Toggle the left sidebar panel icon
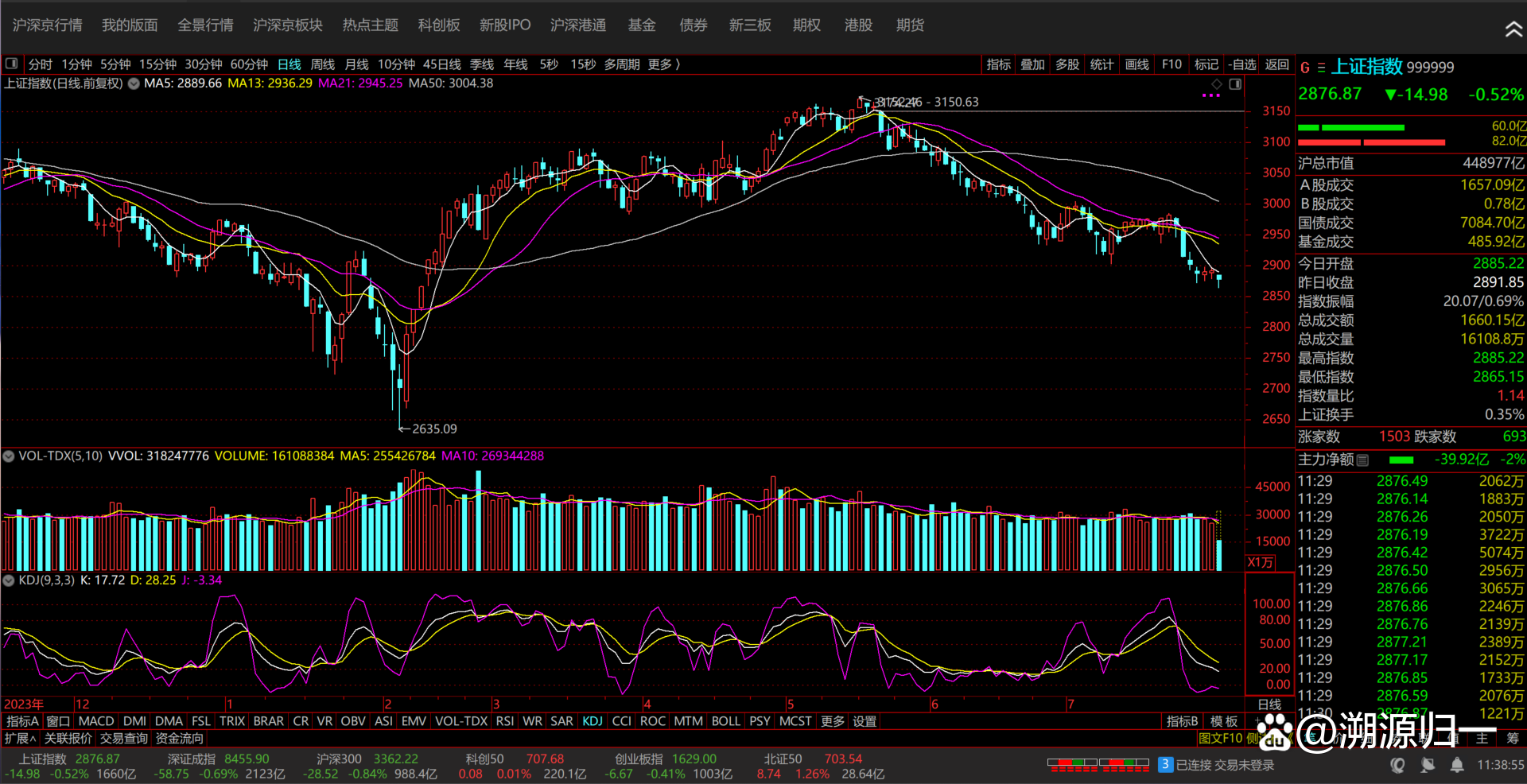Screen dimensions: 1527x784 [x=11, y=64]
